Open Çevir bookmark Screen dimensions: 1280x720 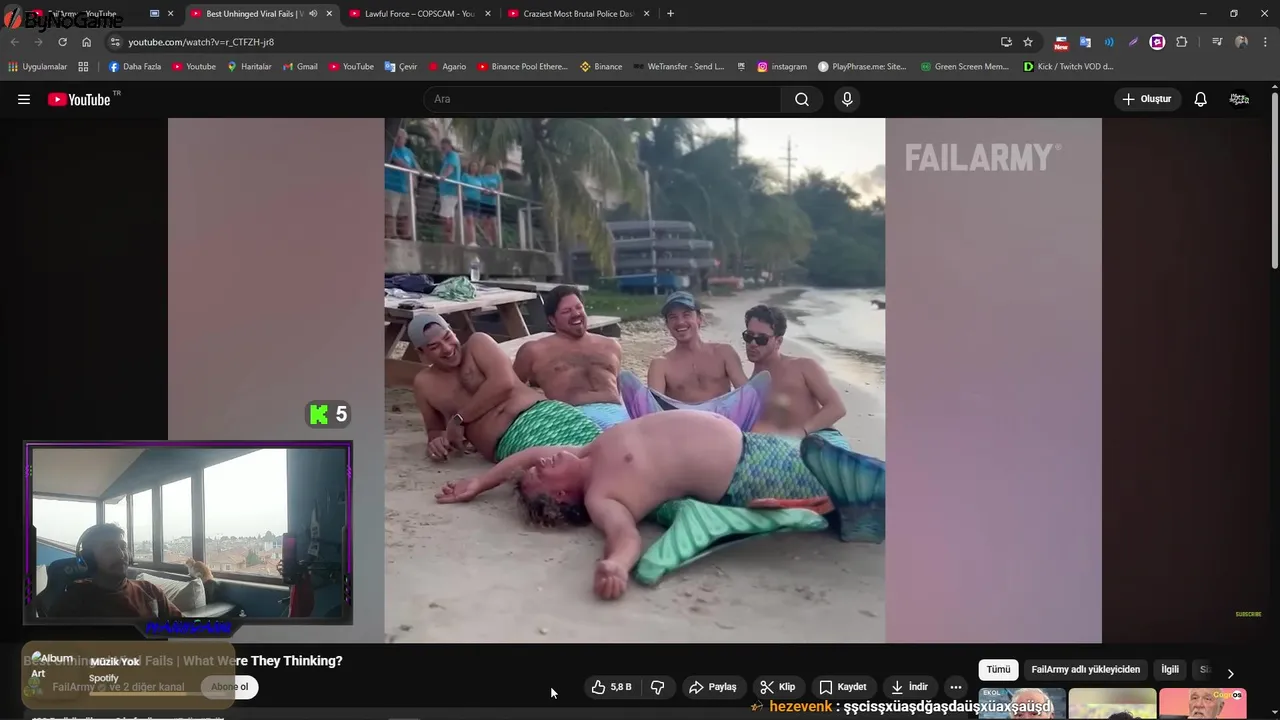coord(401,67)
